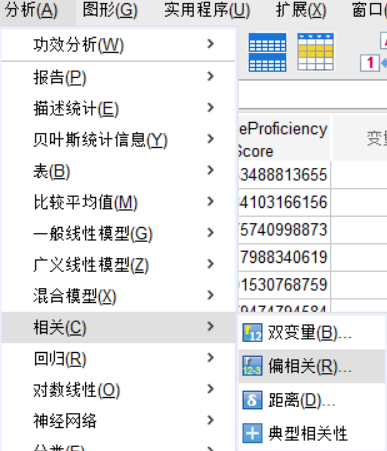Open the 图形(G) menu

coord(110,10)
